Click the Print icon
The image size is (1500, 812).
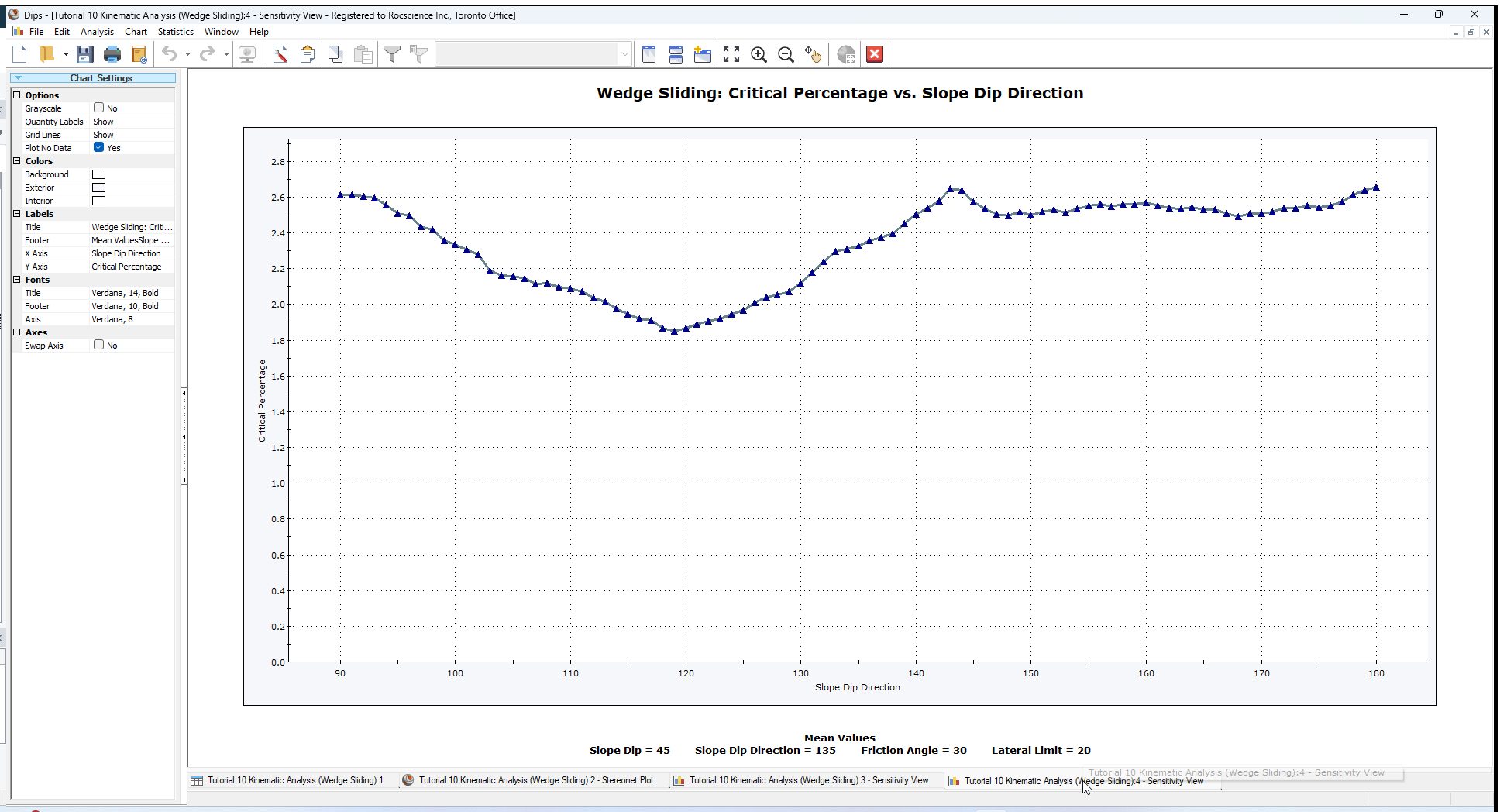pos(112,54)
